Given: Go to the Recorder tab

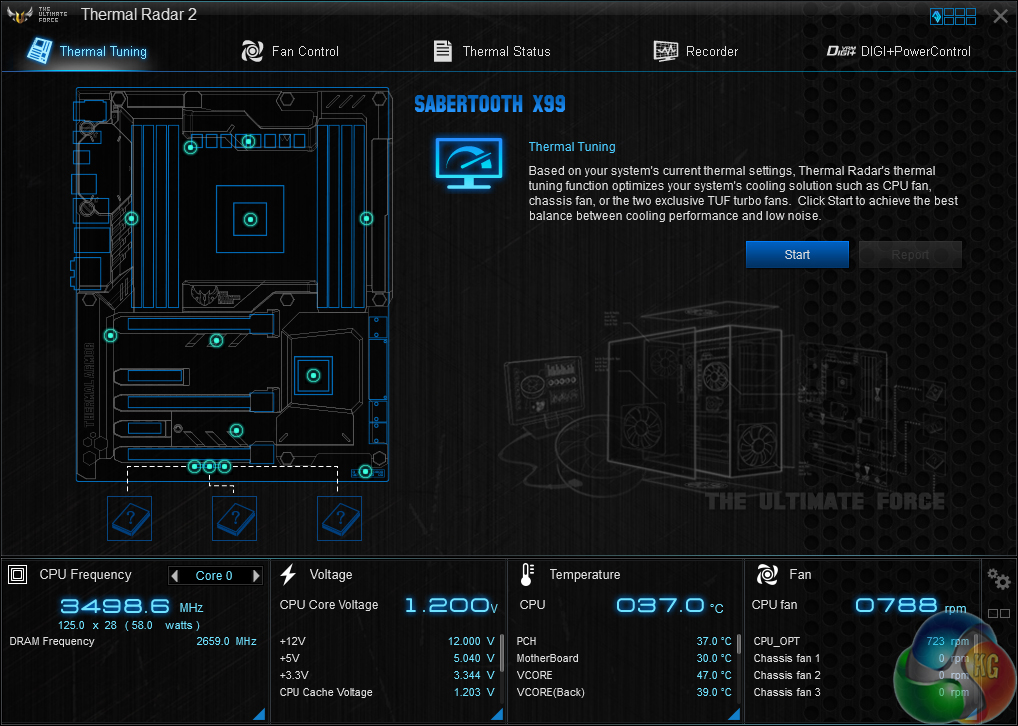Looking at the screenshot, I should [695, 51].
